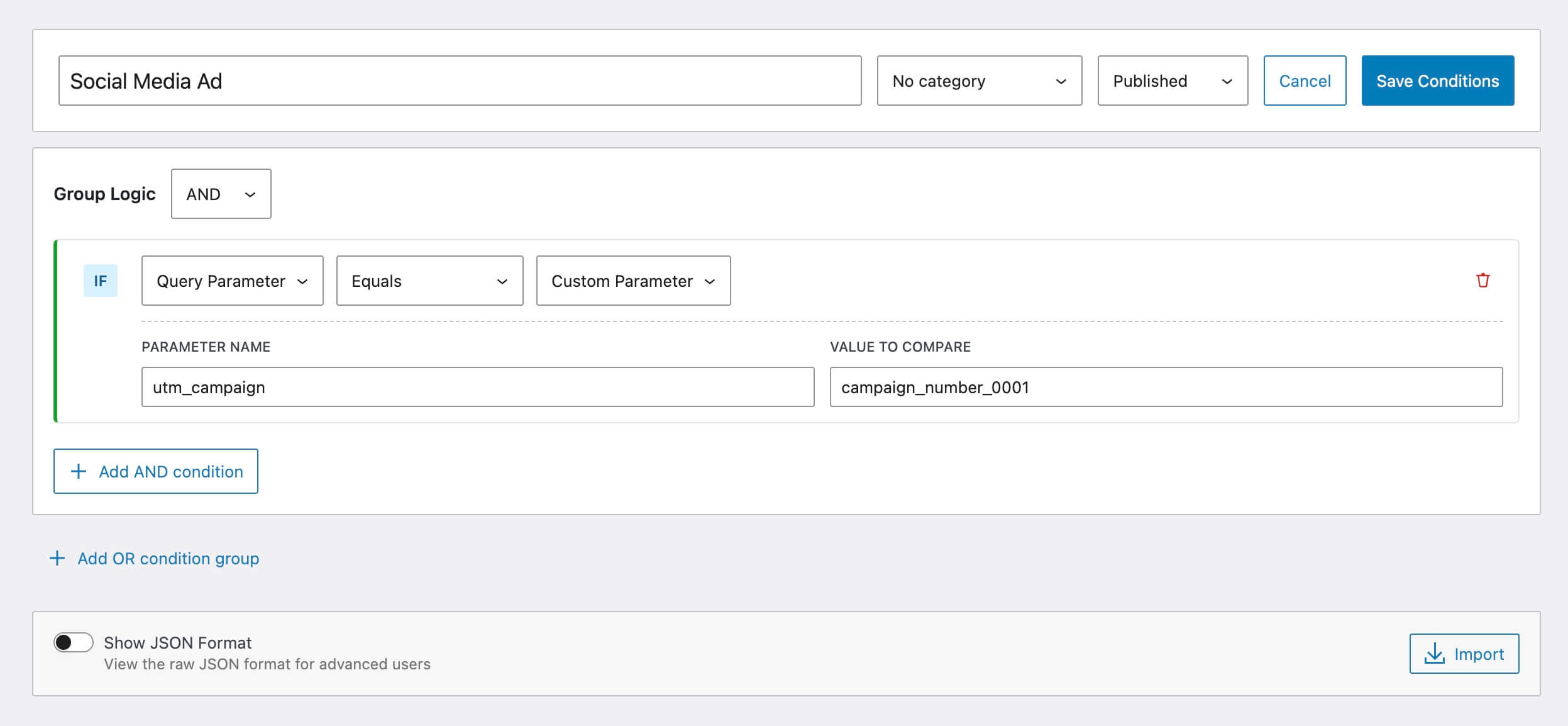The image size is (1568, 726).
Task: Select Add OR condition group
Action: tap(154, 557)
